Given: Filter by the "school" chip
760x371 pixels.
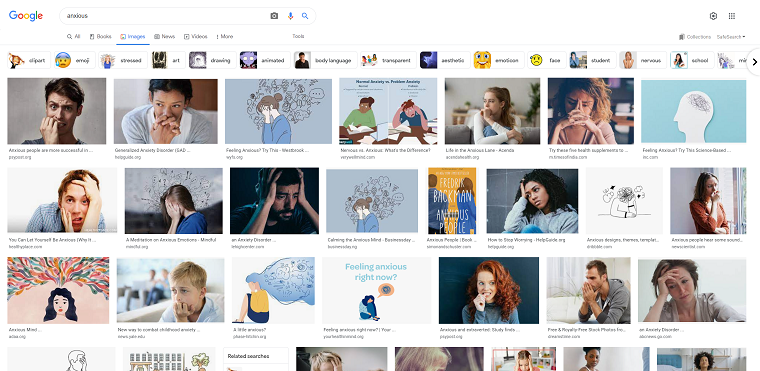Looking at the screenshot, I should [692, 60].
